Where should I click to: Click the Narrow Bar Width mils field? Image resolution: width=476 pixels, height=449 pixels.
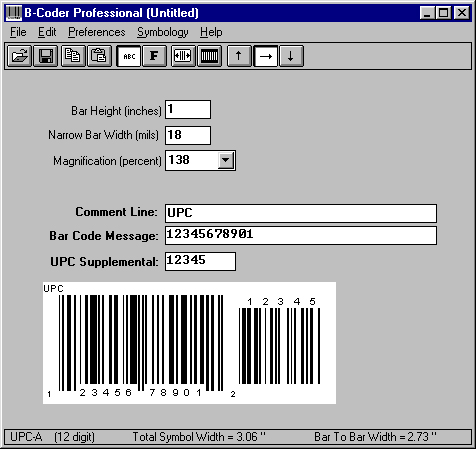188,135
